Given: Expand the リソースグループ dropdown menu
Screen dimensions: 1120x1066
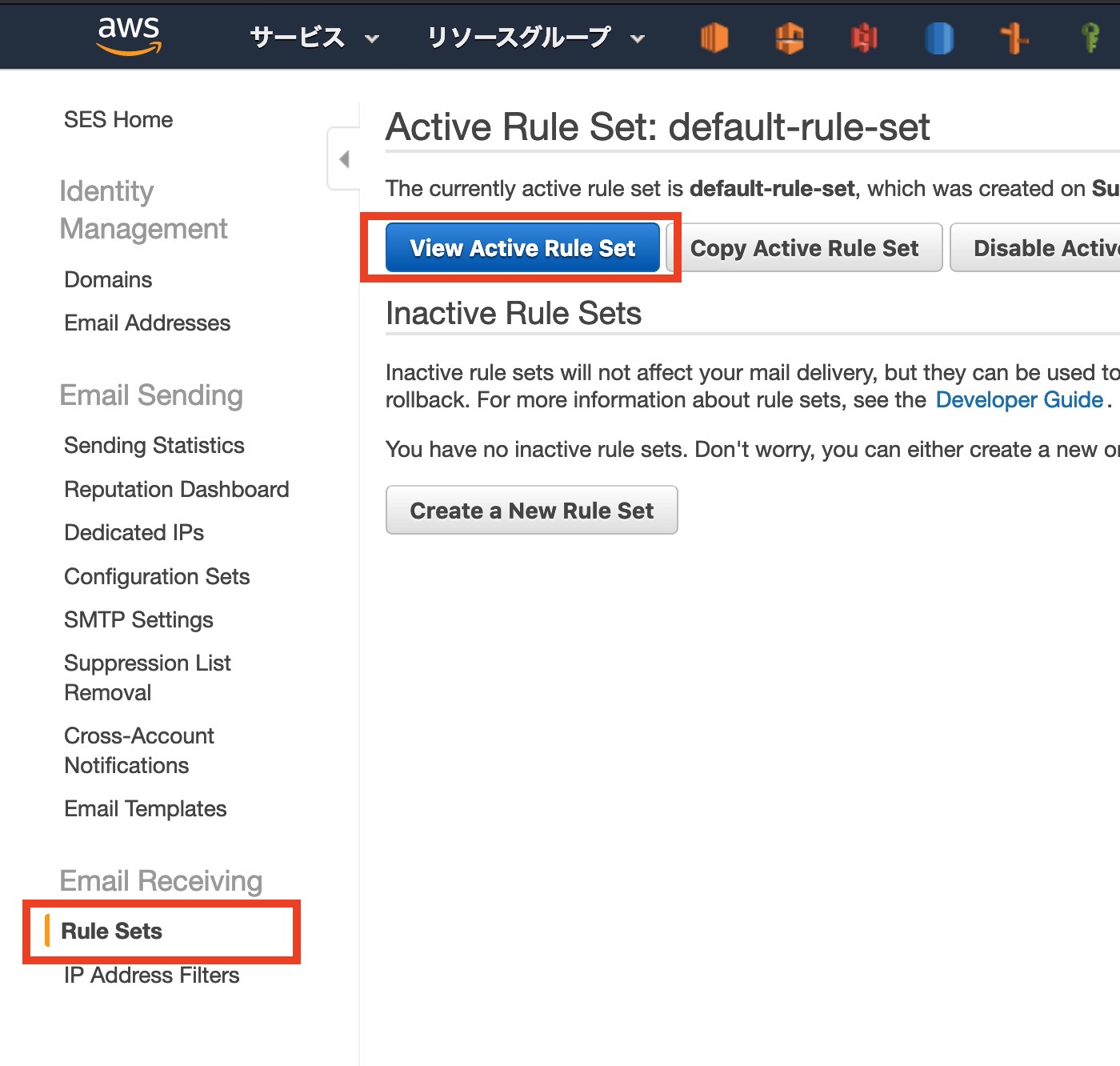Looking at the screenshot, I should 535,38.
